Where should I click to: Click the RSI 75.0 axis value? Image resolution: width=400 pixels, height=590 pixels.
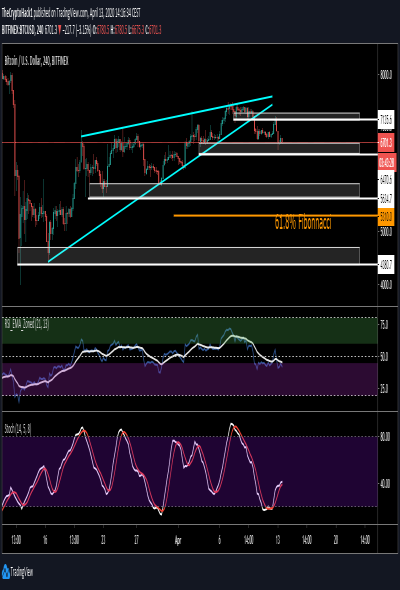point(384,325)
